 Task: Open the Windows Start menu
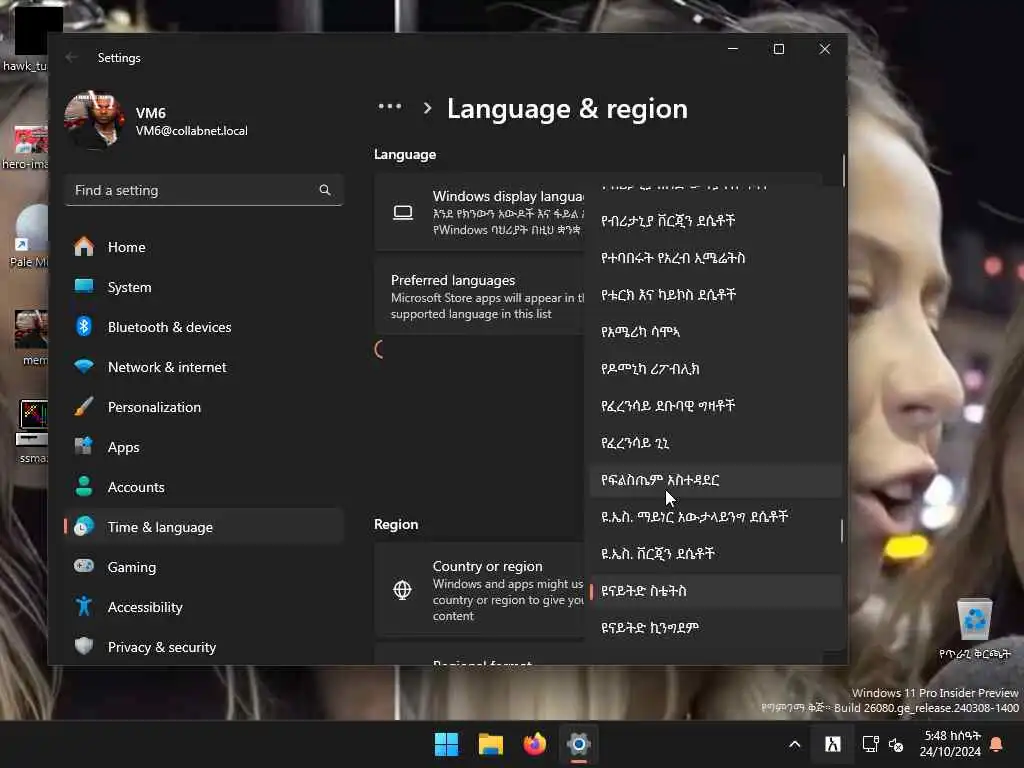[447, 744]
